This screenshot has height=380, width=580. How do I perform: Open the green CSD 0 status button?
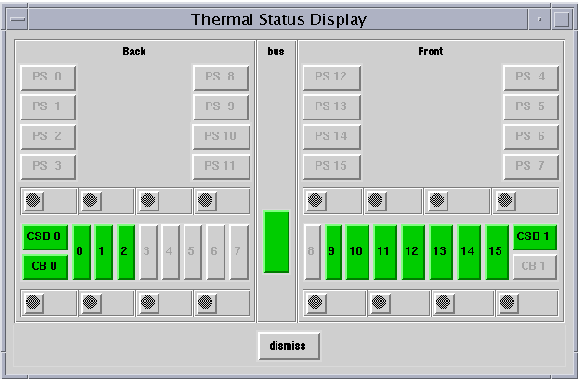coord(45,237)
